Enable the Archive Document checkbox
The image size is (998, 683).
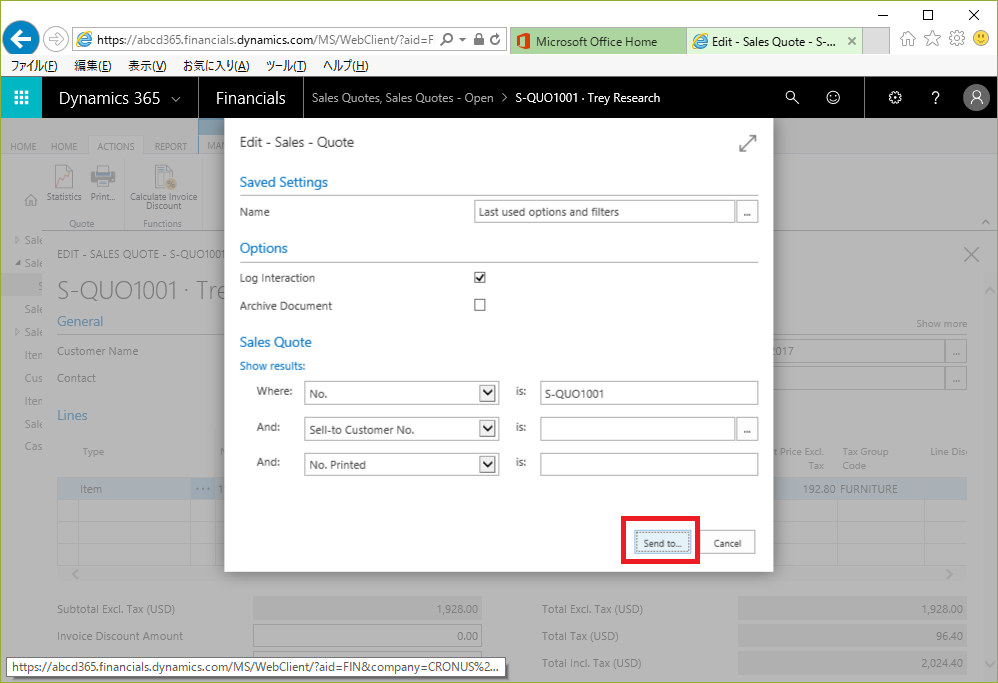(480, 306)
